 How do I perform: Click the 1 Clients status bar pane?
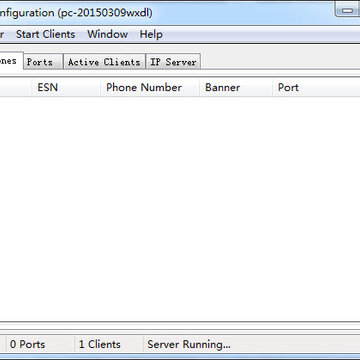(x=108, y=344)
